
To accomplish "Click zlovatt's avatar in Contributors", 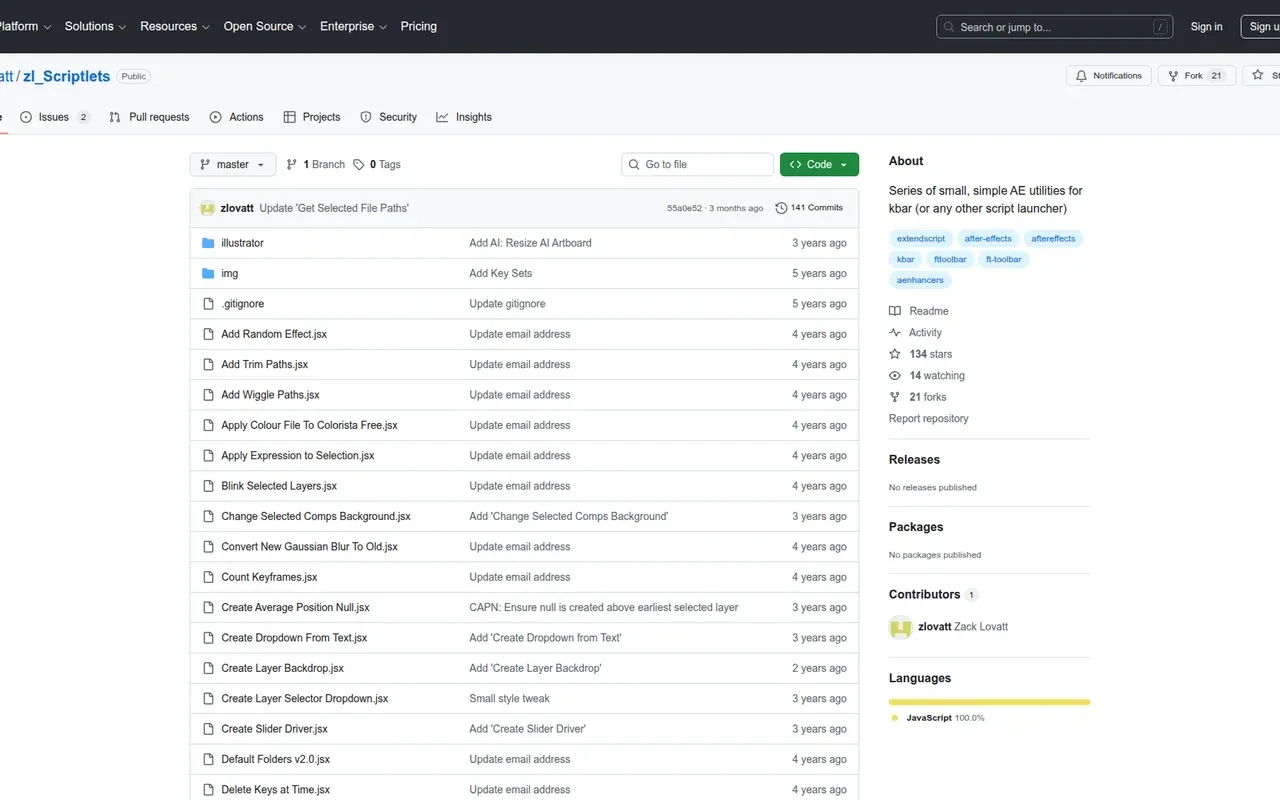I will 900,627.
